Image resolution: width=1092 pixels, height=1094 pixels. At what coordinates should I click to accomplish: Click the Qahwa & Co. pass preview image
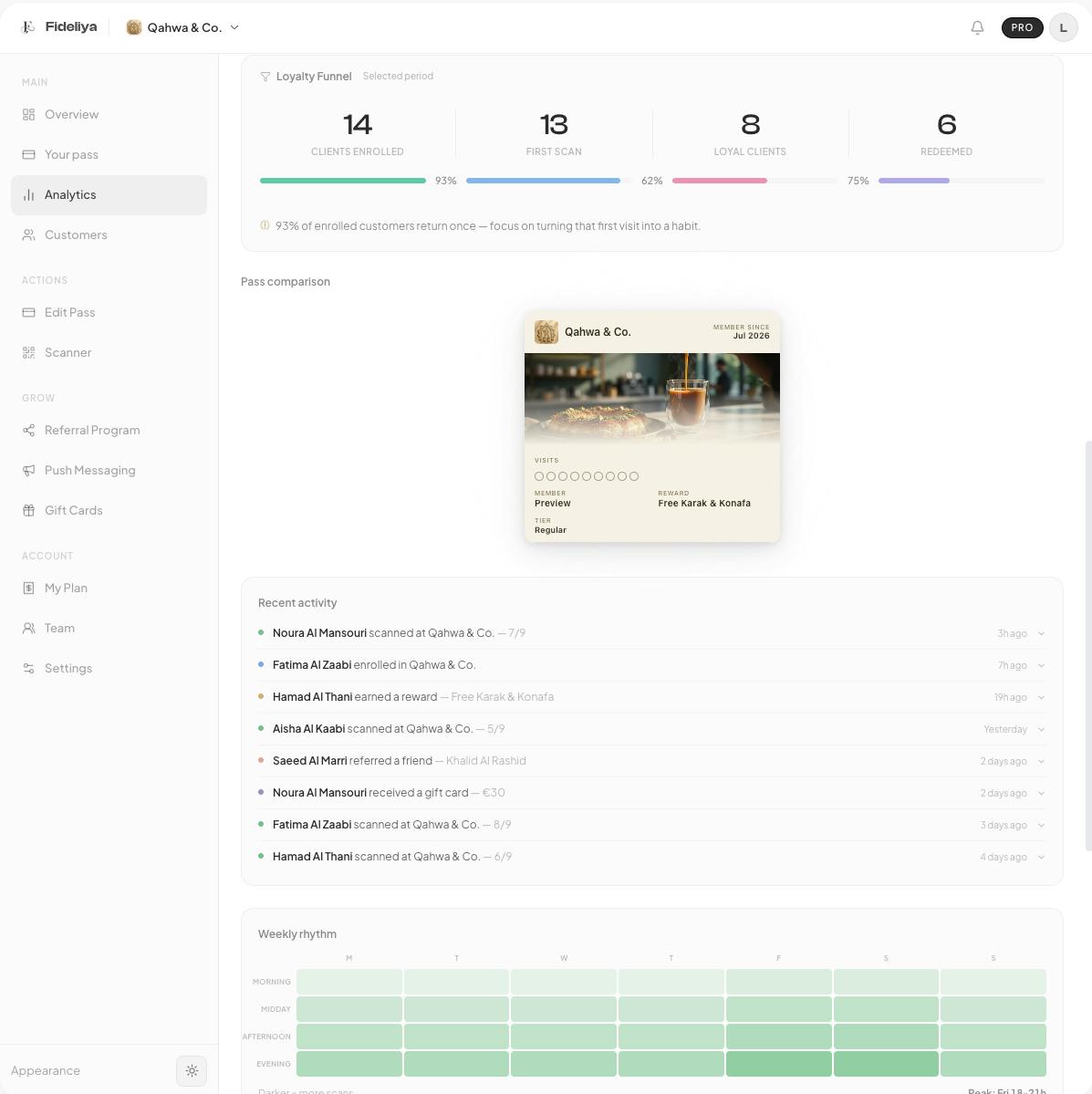click(651, 399)
